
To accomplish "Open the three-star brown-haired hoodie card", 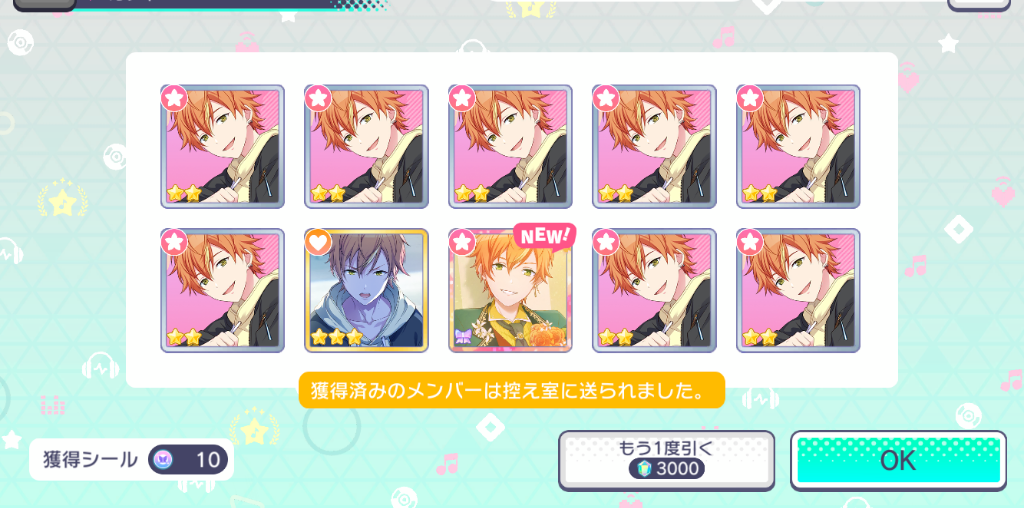I will coord(366,291).
